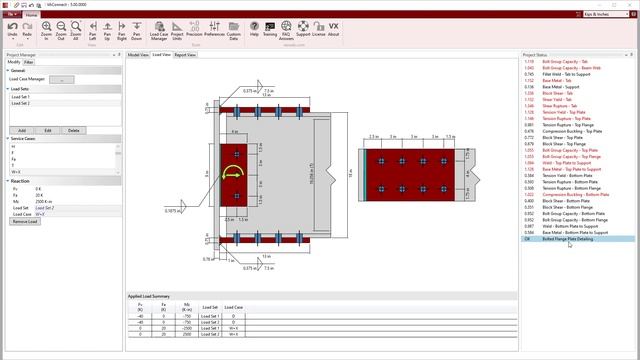Select Compression Buckling - Bottom Plate row
The height and width of the screenshot is (360, 640).
pyautogui.click(x=578, y=195)
